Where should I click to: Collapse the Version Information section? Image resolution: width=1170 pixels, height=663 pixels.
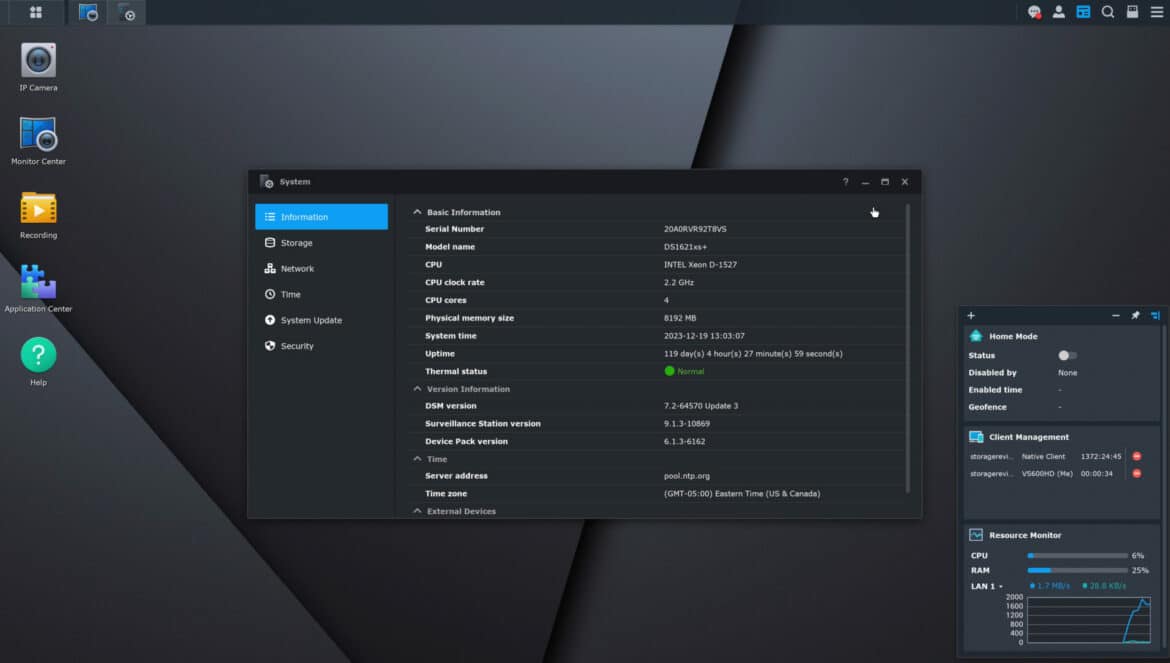point(417,389)
